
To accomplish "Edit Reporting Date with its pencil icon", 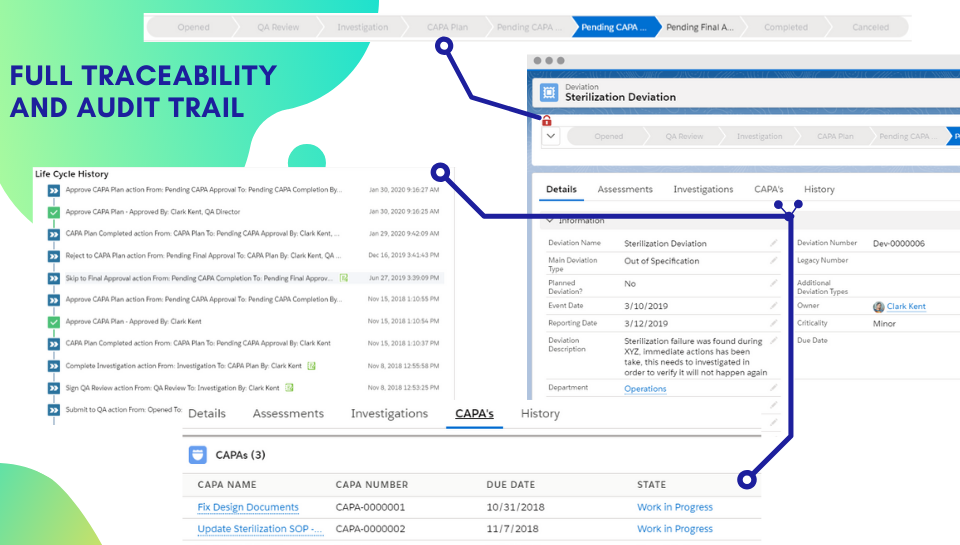I will (774, 323).
